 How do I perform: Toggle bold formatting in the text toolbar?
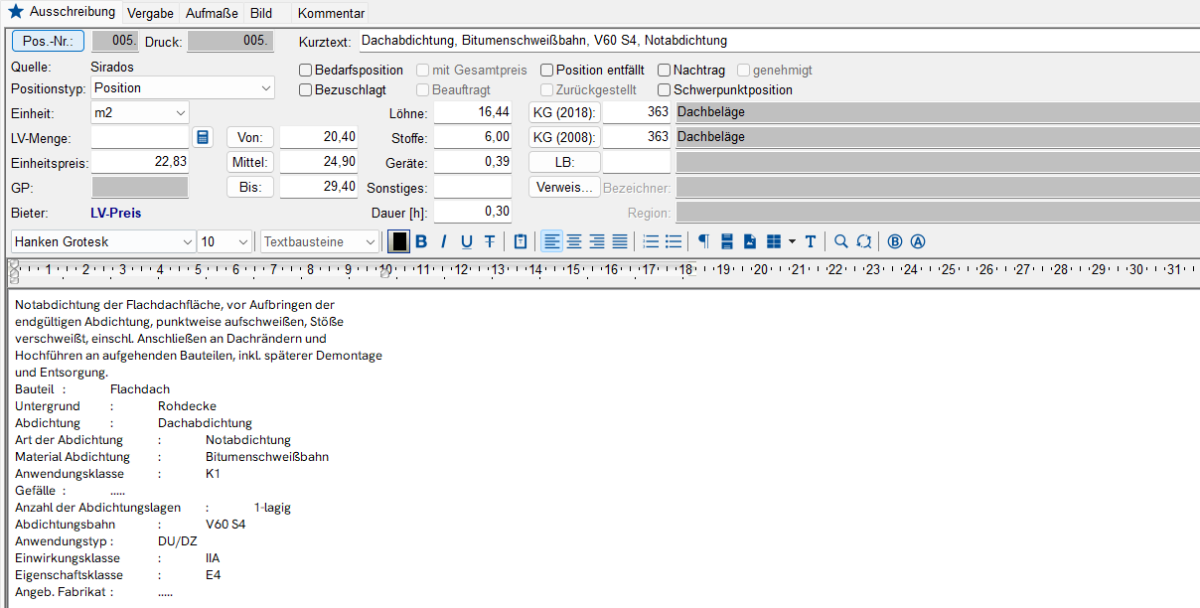pyautogui.click(x=421, y=241)
